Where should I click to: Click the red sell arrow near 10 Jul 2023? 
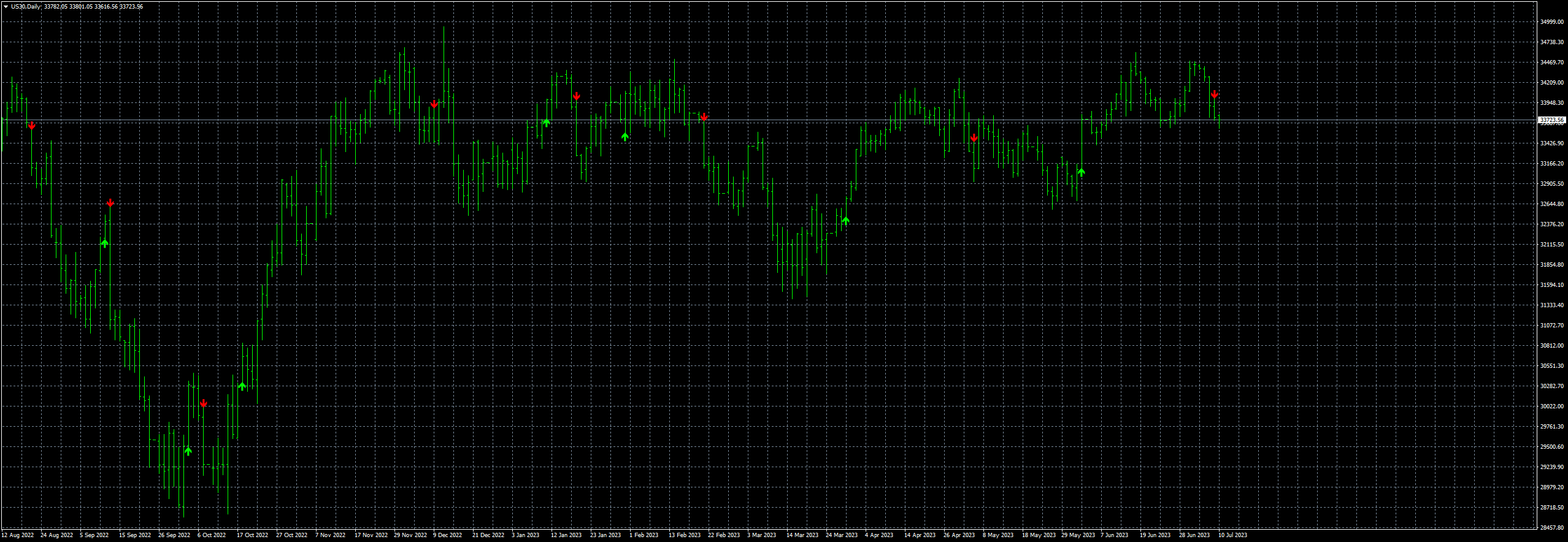[x=1214, y=94]
